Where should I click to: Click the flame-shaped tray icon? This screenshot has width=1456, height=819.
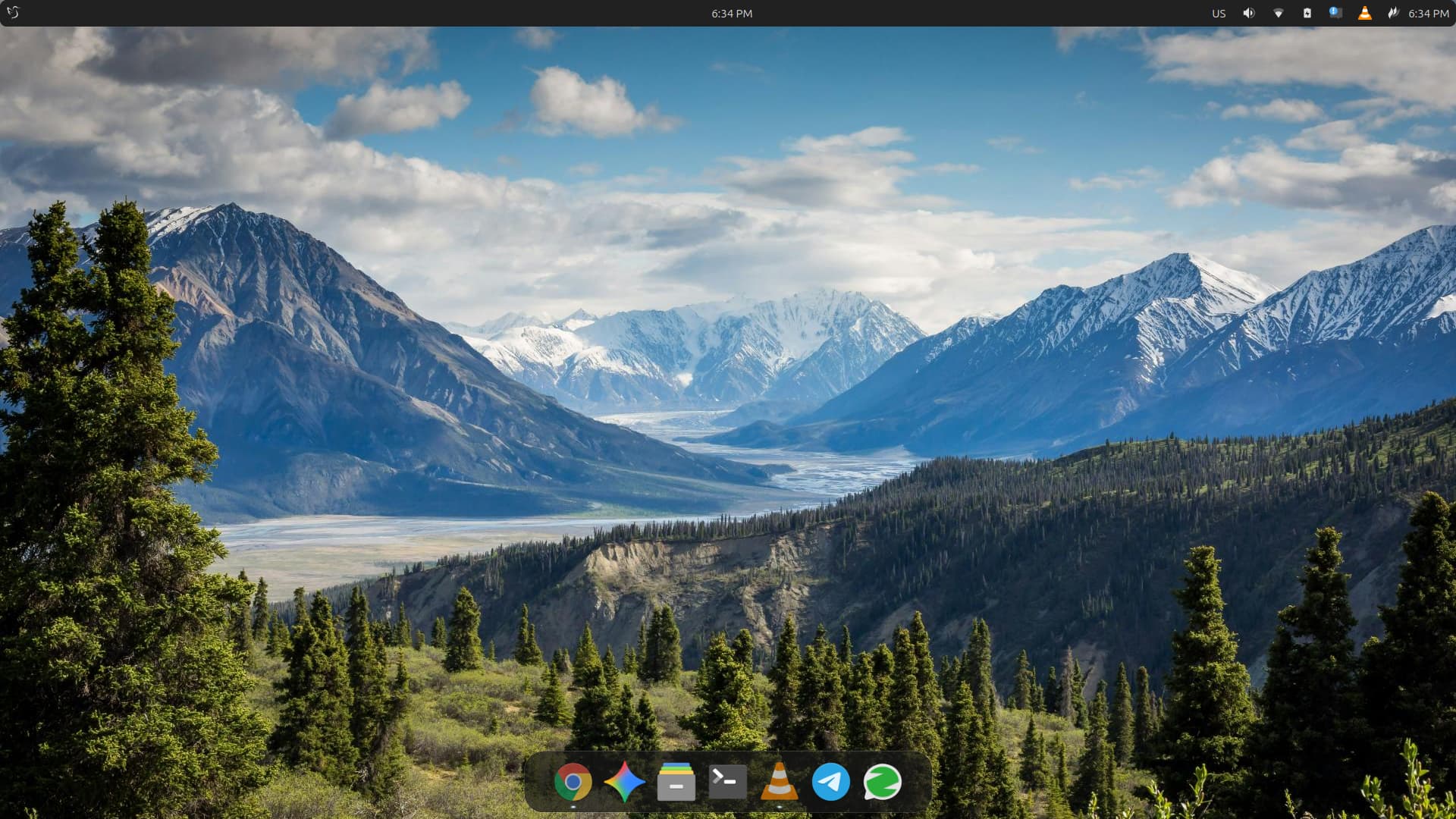tap(1392, 13)
